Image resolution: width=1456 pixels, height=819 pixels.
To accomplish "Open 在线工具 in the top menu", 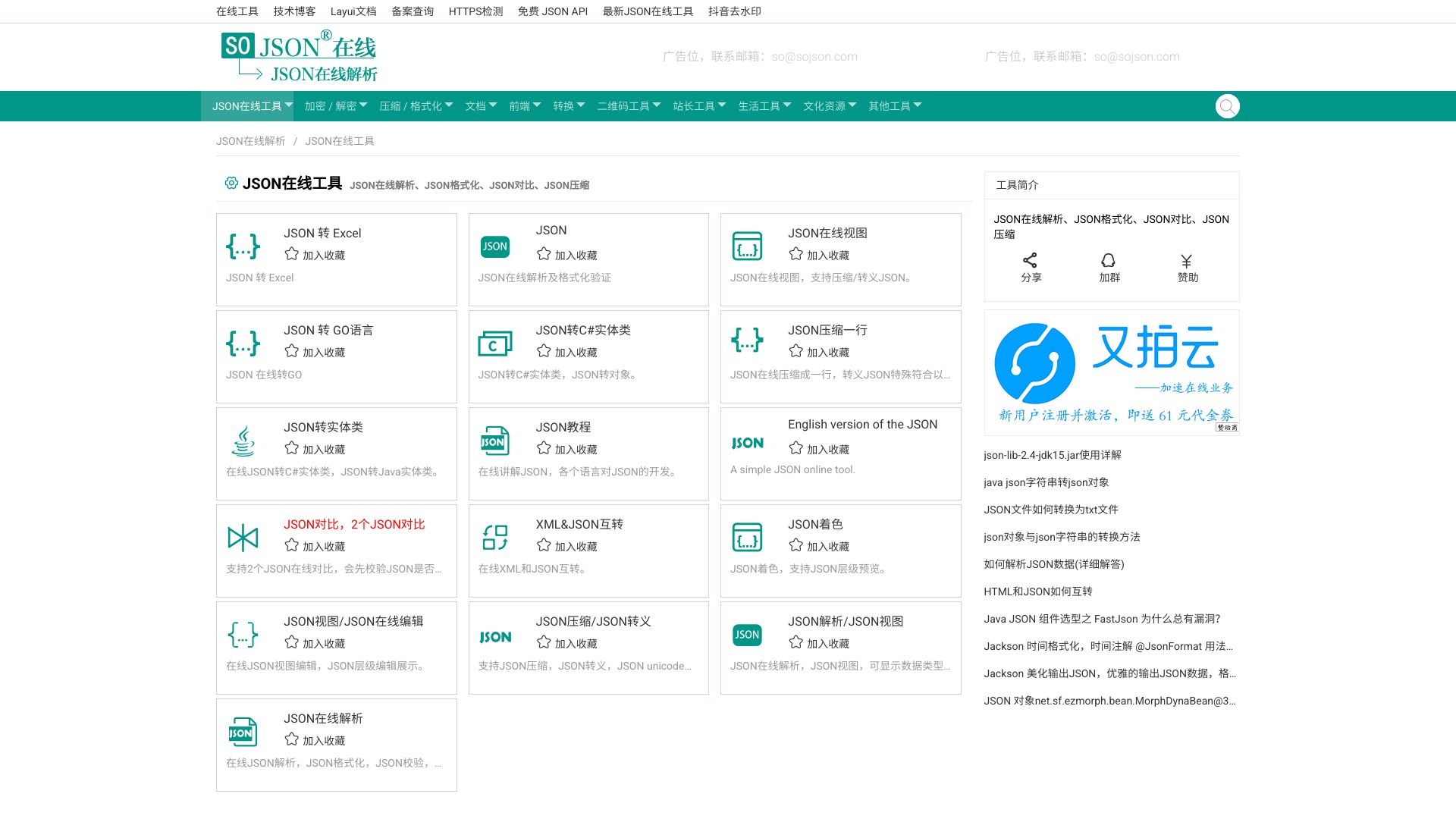I will (x=237, y=11).
